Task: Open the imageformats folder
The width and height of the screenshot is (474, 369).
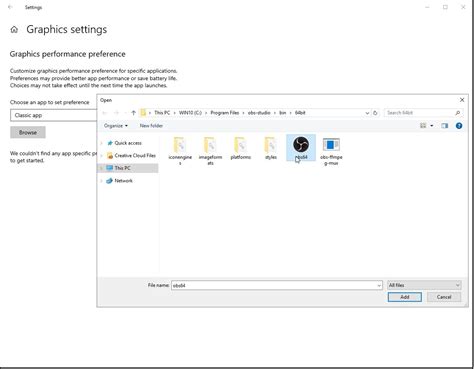Action: pos(210,152)
